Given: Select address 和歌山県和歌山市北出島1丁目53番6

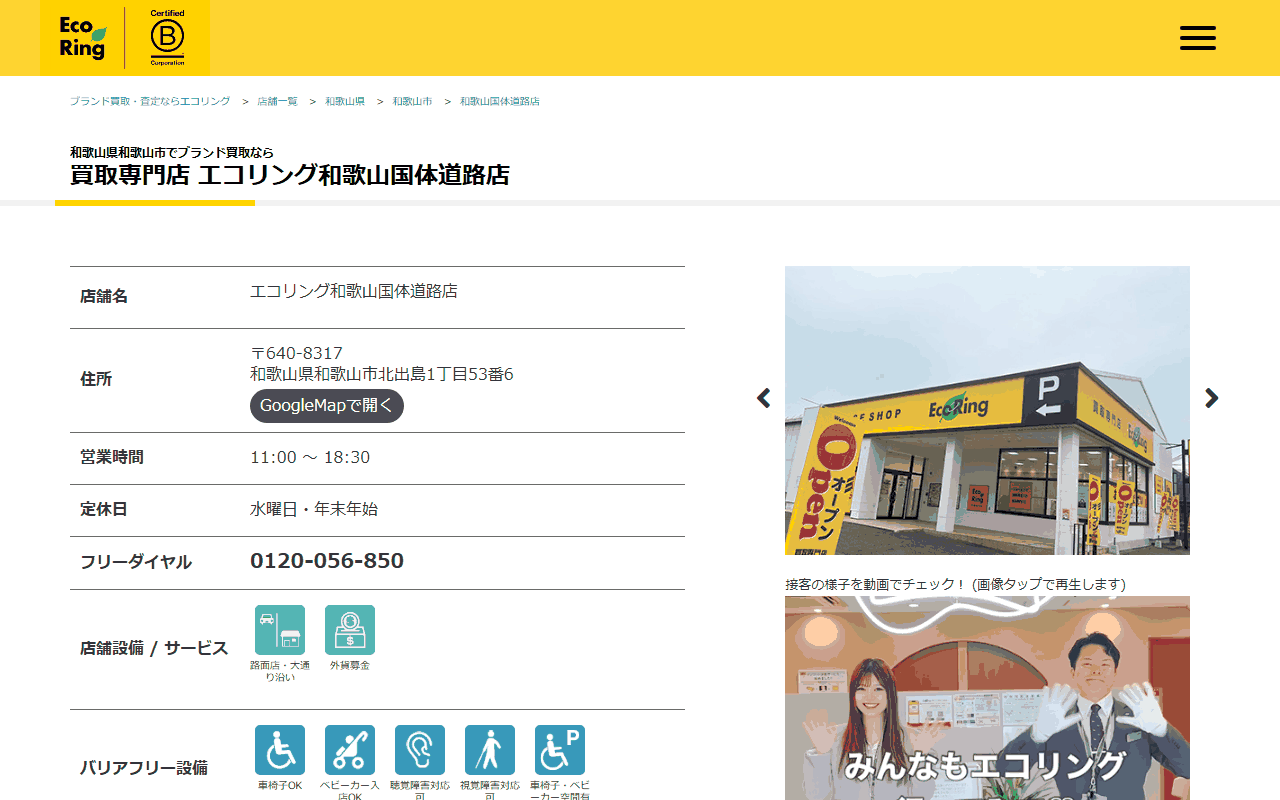Looking at the screenshot, I should [x=382, y=374].
